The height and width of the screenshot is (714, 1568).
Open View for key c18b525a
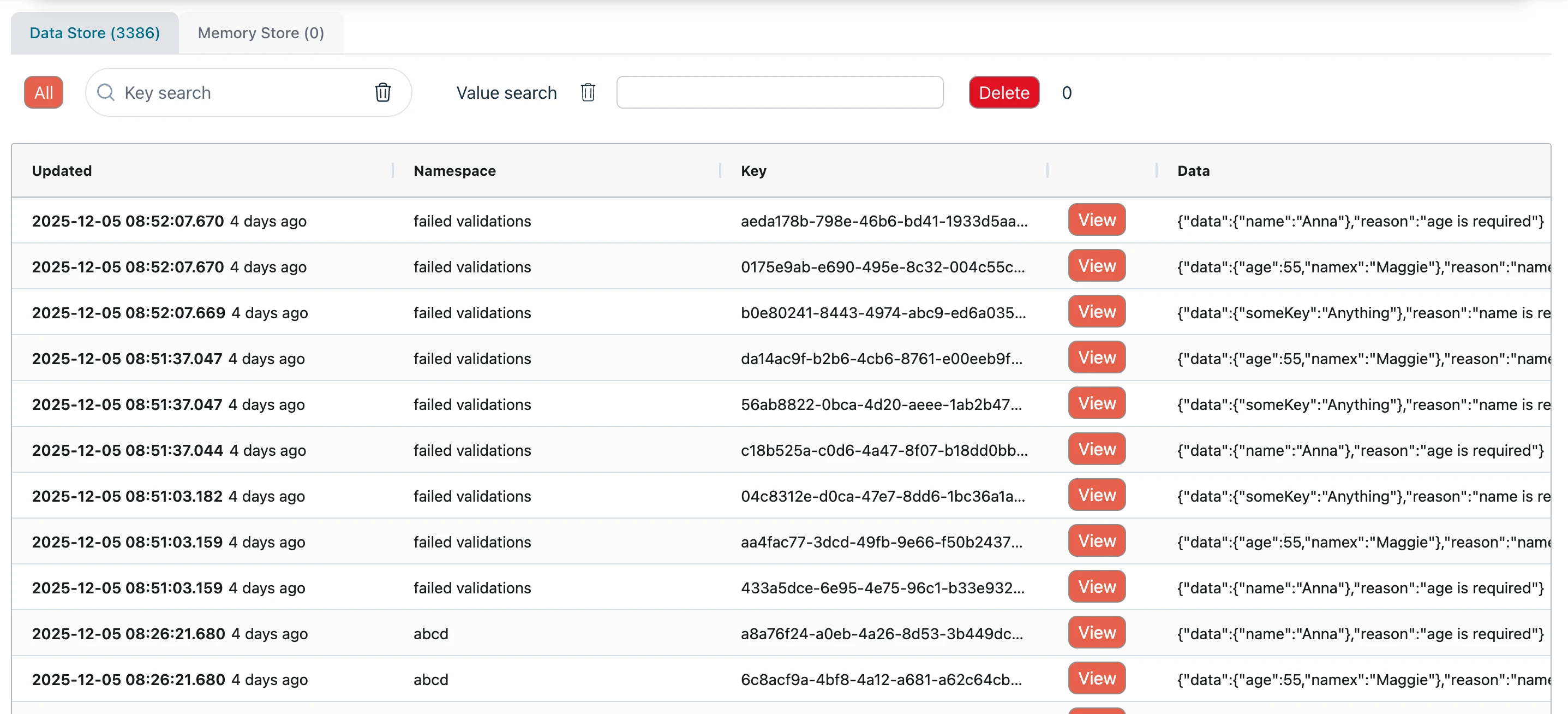[x=1096, y=450]
